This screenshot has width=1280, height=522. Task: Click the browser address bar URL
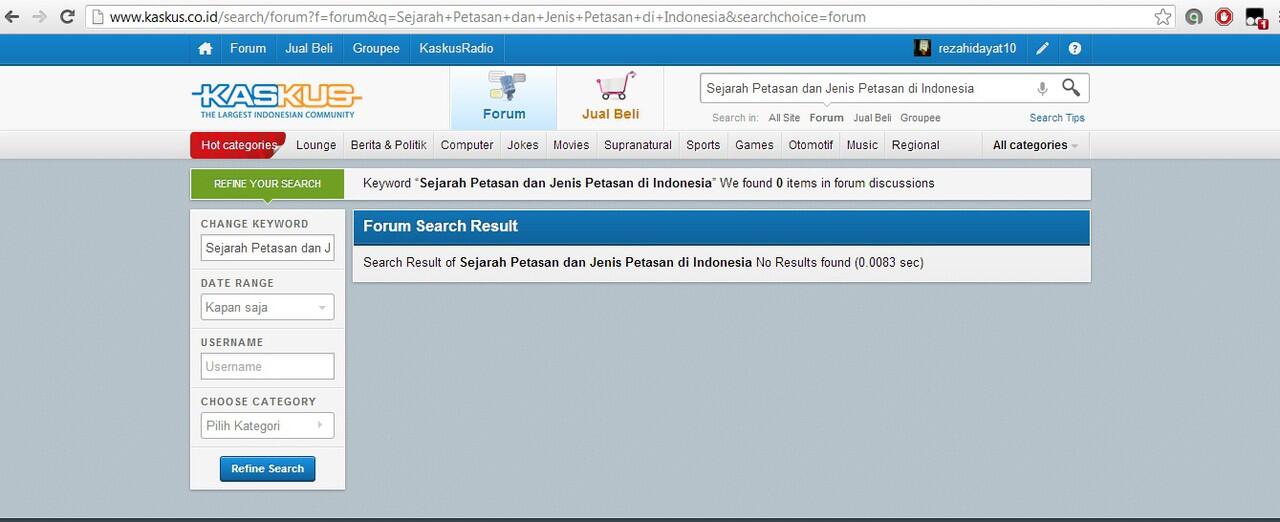pyautogui.click(x=487, y=17)
